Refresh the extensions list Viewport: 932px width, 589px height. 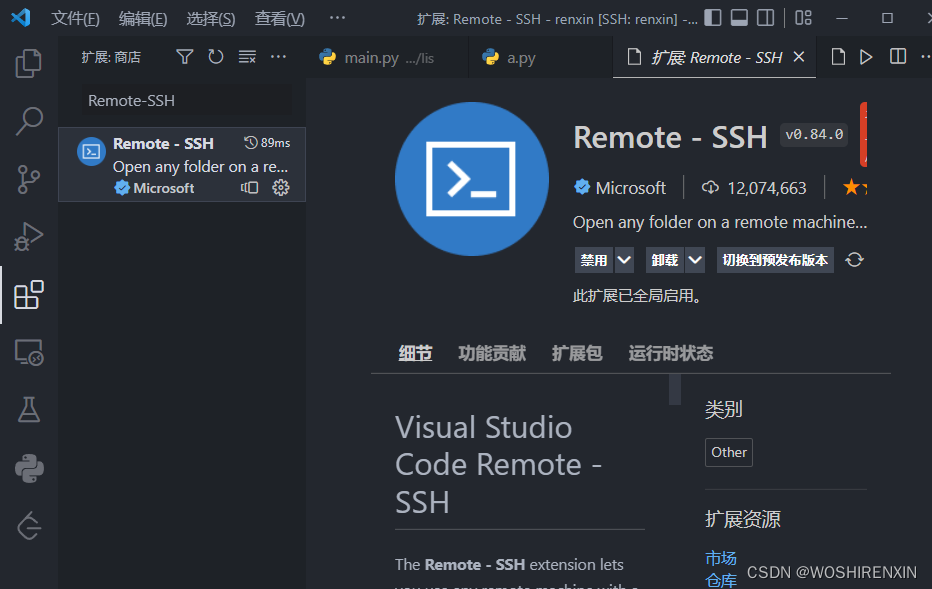tap(216, 57)
